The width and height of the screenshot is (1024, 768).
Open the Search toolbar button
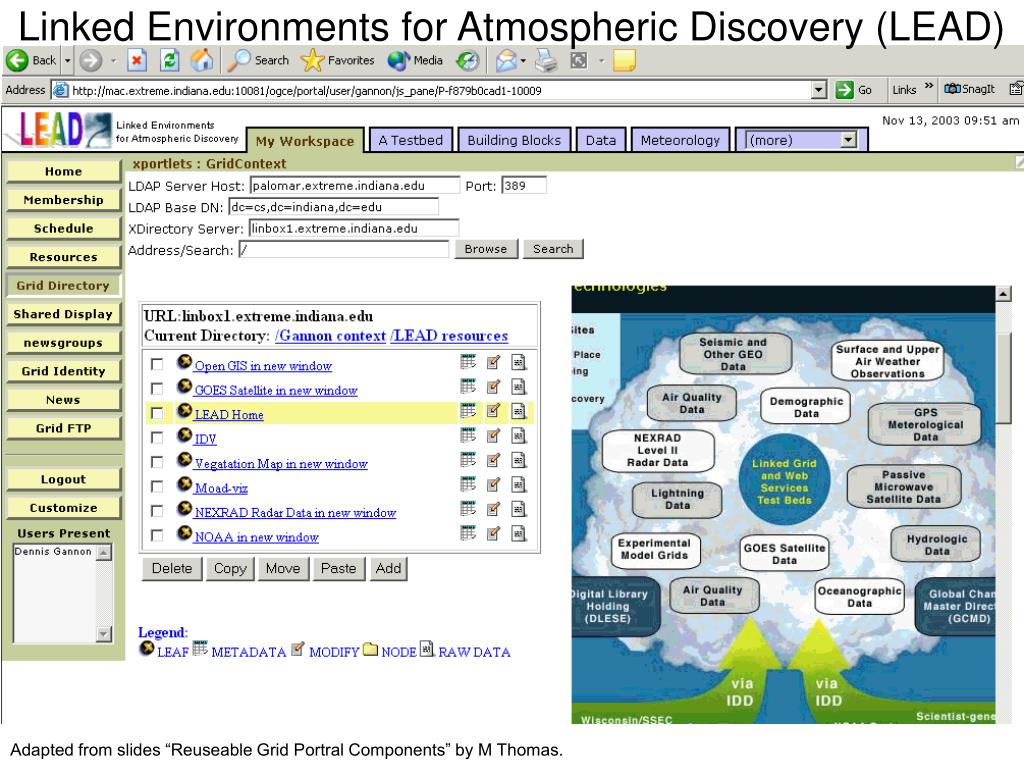coord(258,61)
